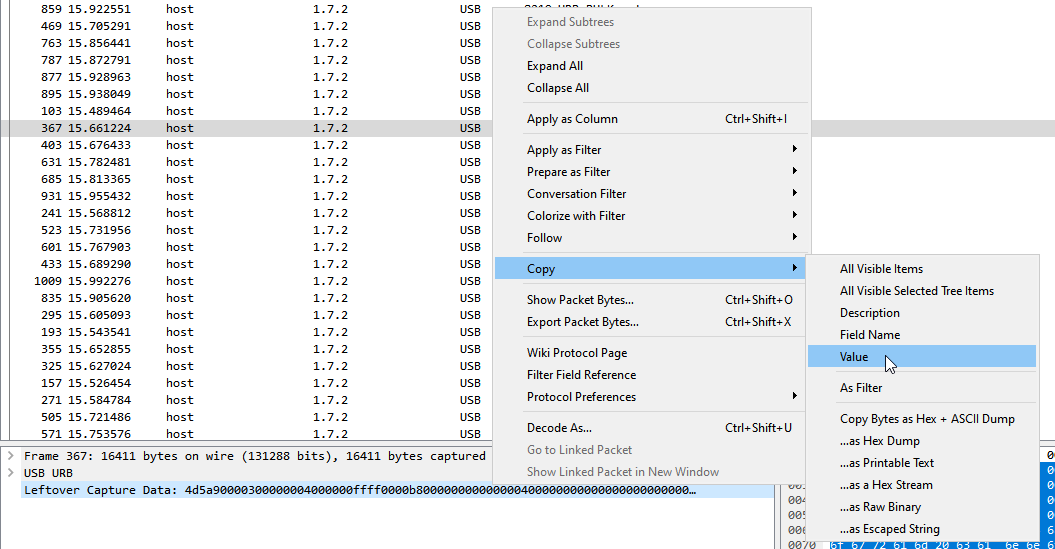
Task: Open Show Packet Bytes dialog
Action: click(x=580, y=300)
